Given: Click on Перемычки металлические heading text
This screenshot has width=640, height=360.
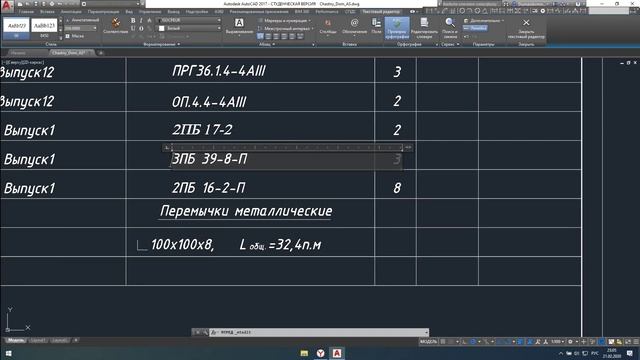Looking at the screenshot, I should tap(246, 211).
